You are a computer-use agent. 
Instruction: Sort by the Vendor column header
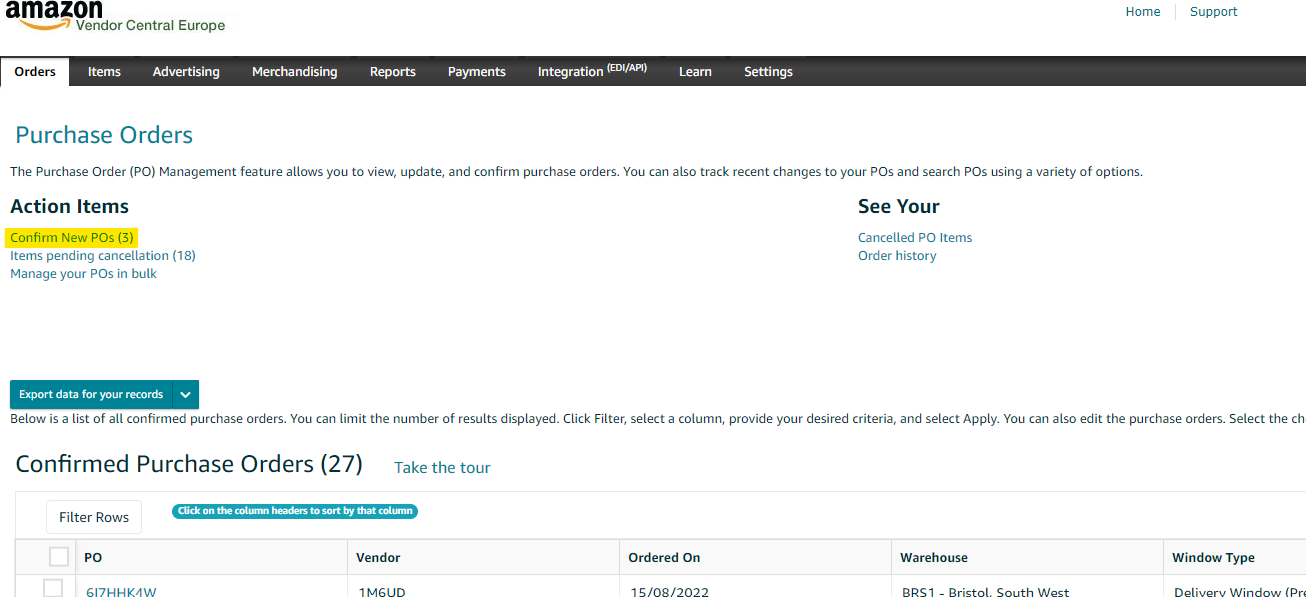pyautogui.click(x=379, y=558)
